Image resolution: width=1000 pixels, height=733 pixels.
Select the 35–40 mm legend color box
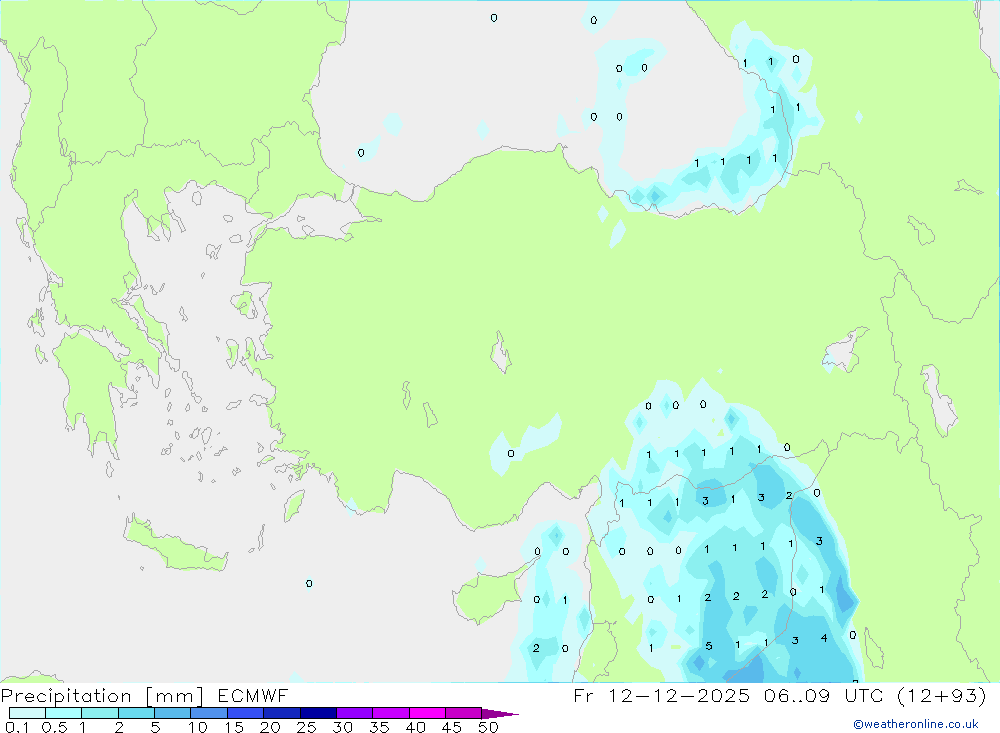(391, 713)
